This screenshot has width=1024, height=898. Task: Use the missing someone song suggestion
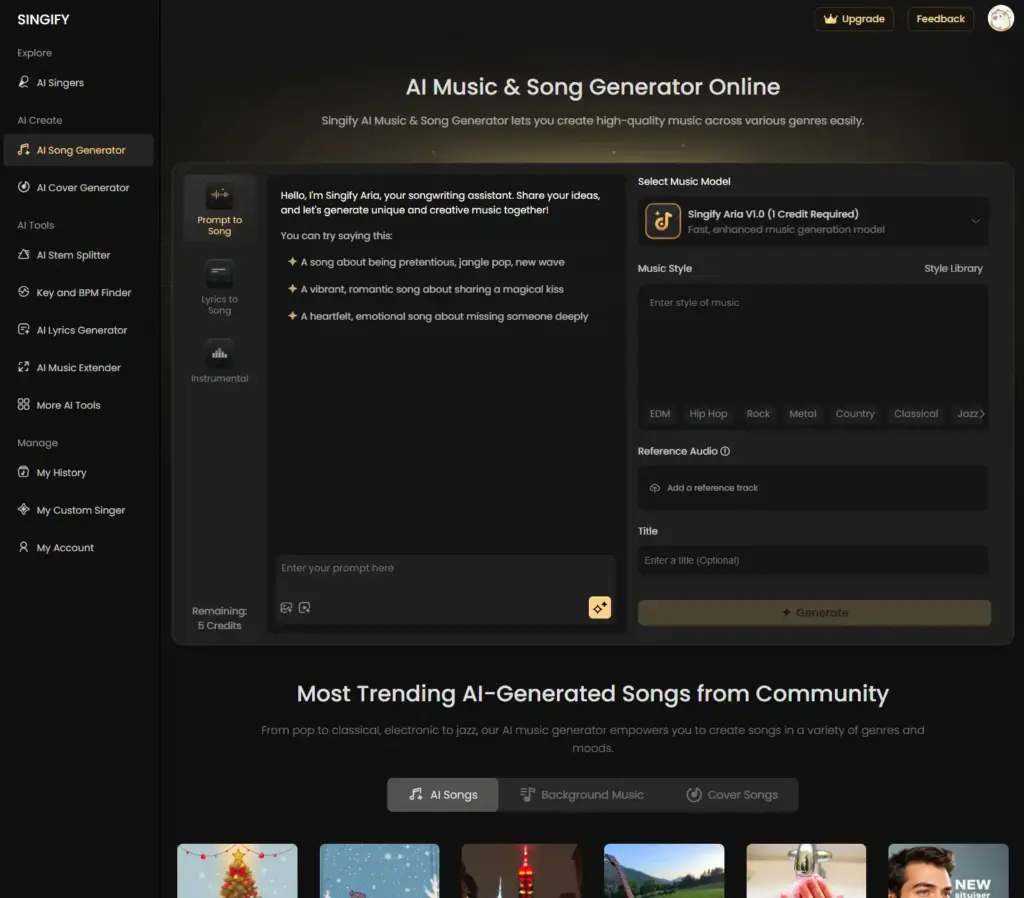(444, 316)
